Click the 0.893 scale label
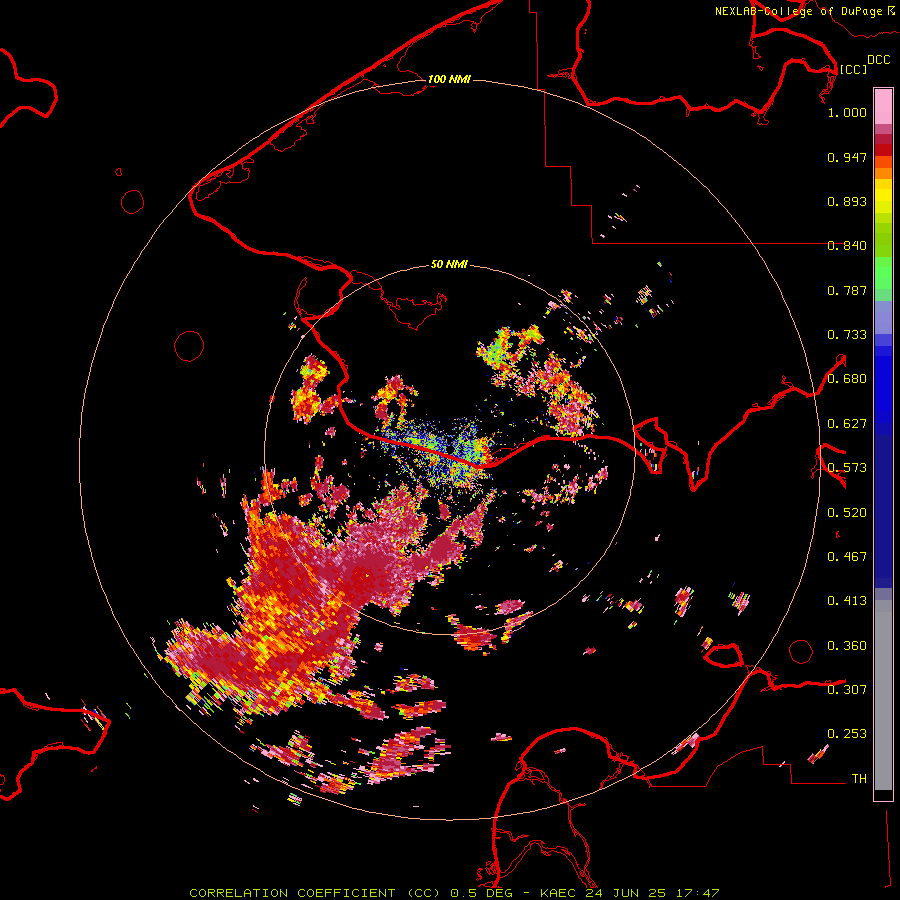The height and width of the screenshot is (900, 900). [x=847, y=201]
